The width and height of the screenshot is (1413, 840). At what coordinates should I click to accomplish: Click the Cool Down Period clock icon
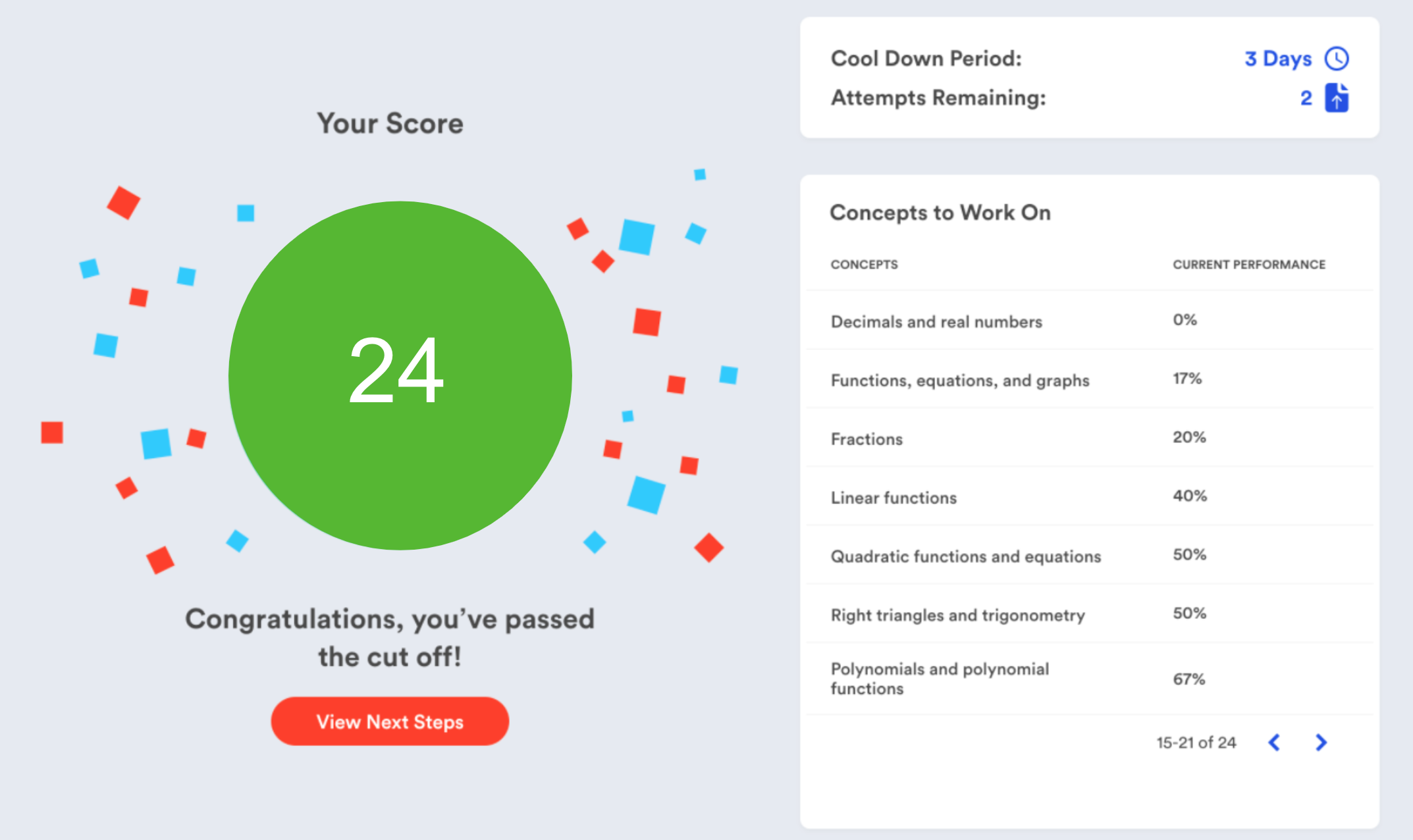click(x=1336, y=59)
